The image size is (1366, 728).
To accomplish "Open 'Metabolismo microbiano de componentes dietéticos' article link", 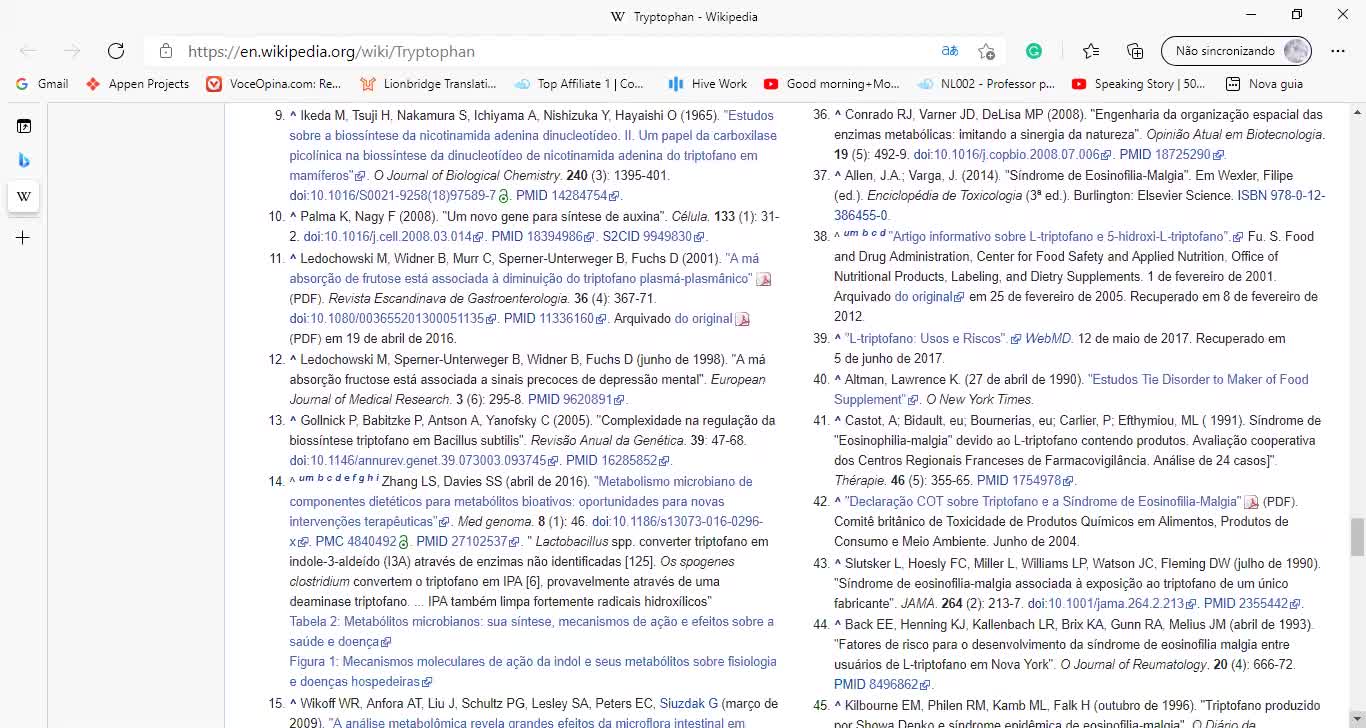I will (x=520, y=502).
